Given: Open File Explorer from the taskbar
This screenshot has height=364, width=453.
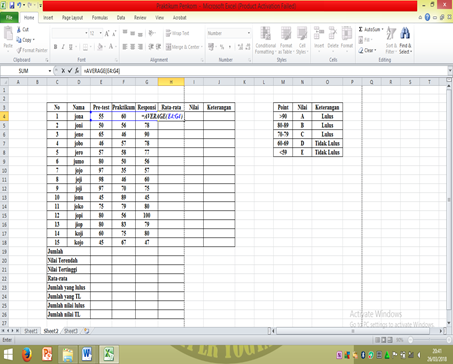Looking at the screenshot, I should point(67,355).
